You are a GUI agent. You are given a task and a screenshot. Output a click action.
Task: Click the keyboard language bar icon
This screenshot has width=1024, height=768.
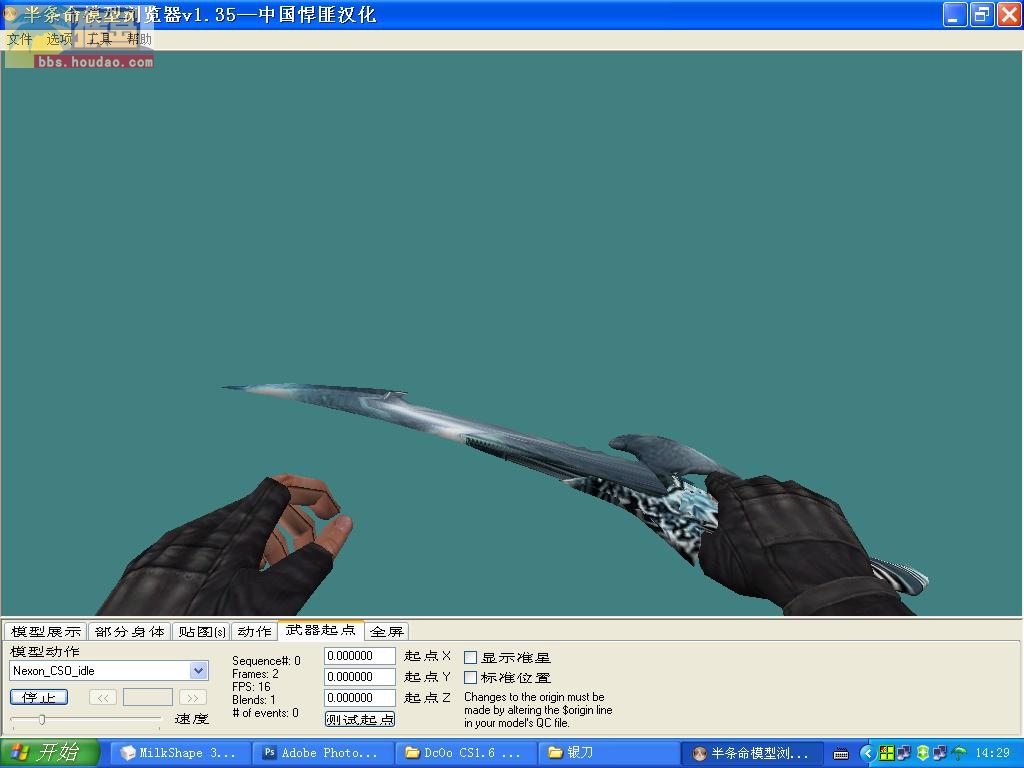click(x=841, y=754)
